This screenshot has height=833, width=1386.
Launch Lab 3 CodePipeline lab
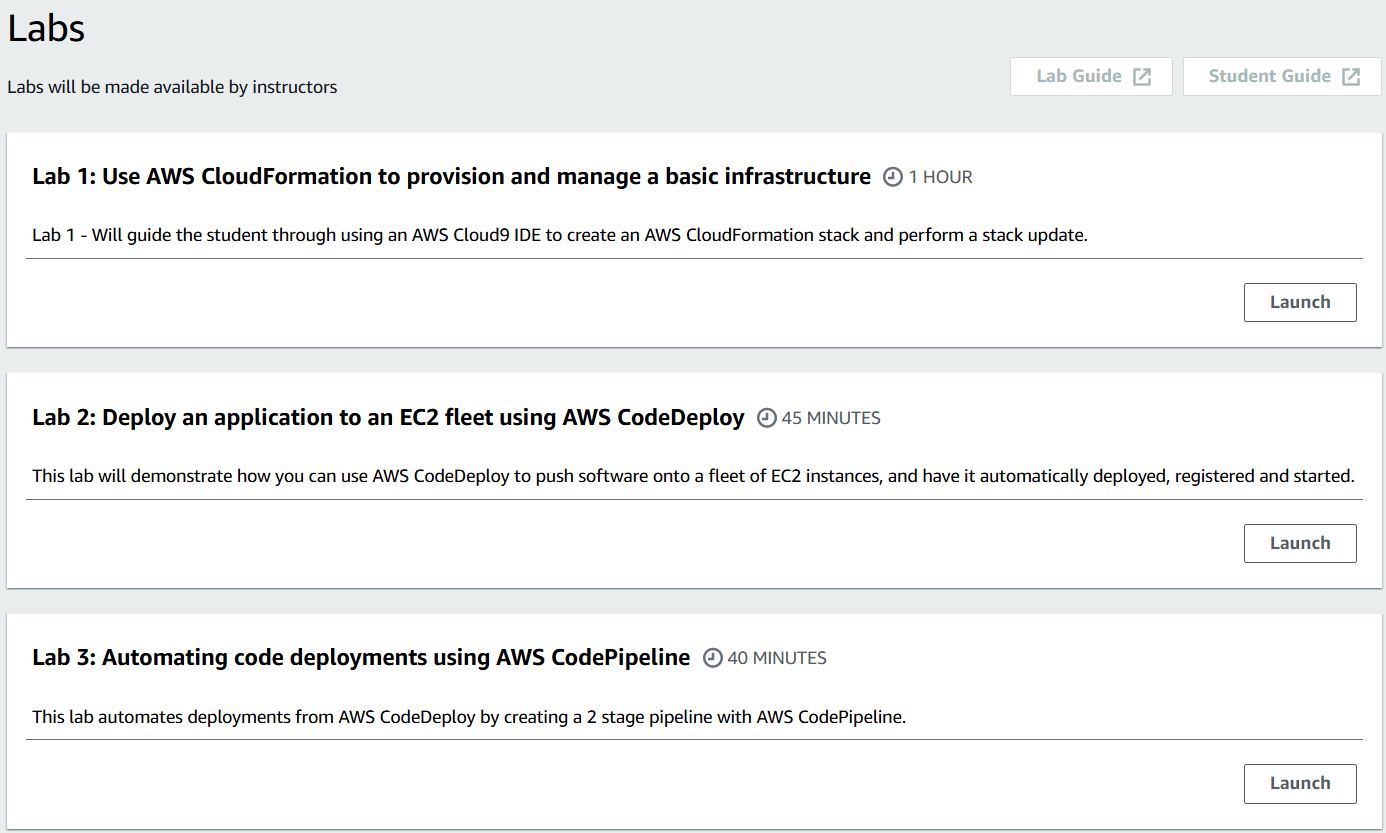click(x=1300, y=783)
